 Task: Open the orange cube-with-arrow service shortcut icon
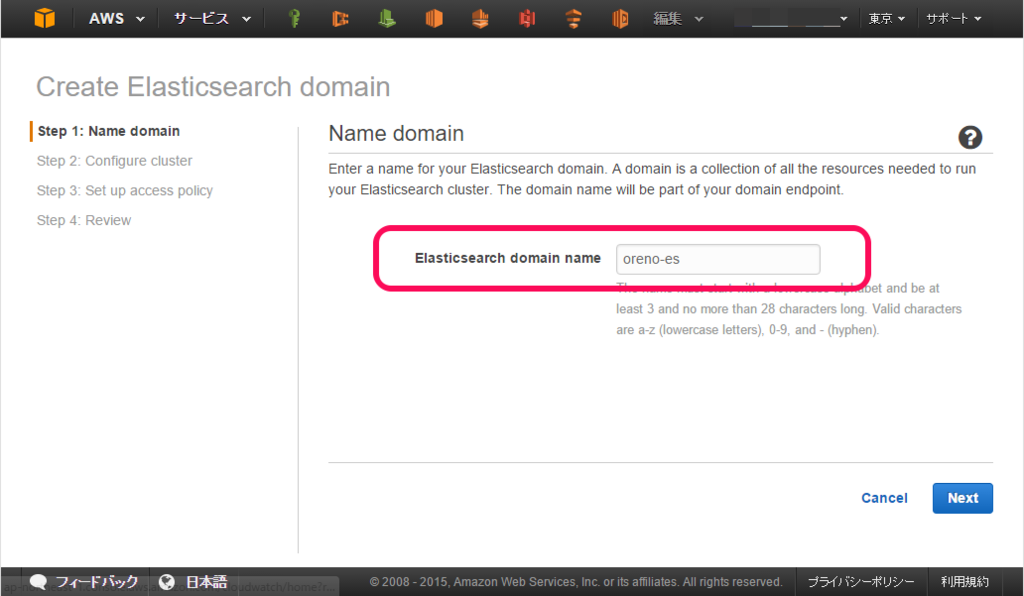pos(620,19)
